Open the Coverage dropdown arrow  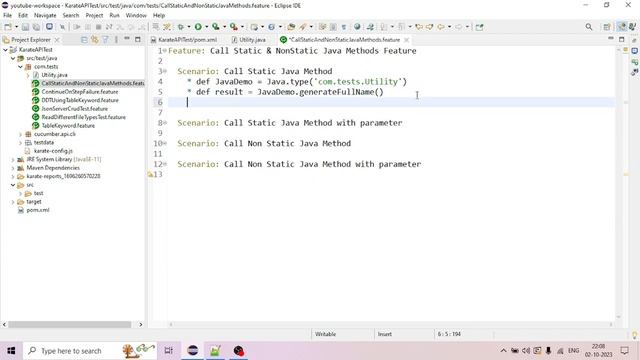tap(224, 27)
